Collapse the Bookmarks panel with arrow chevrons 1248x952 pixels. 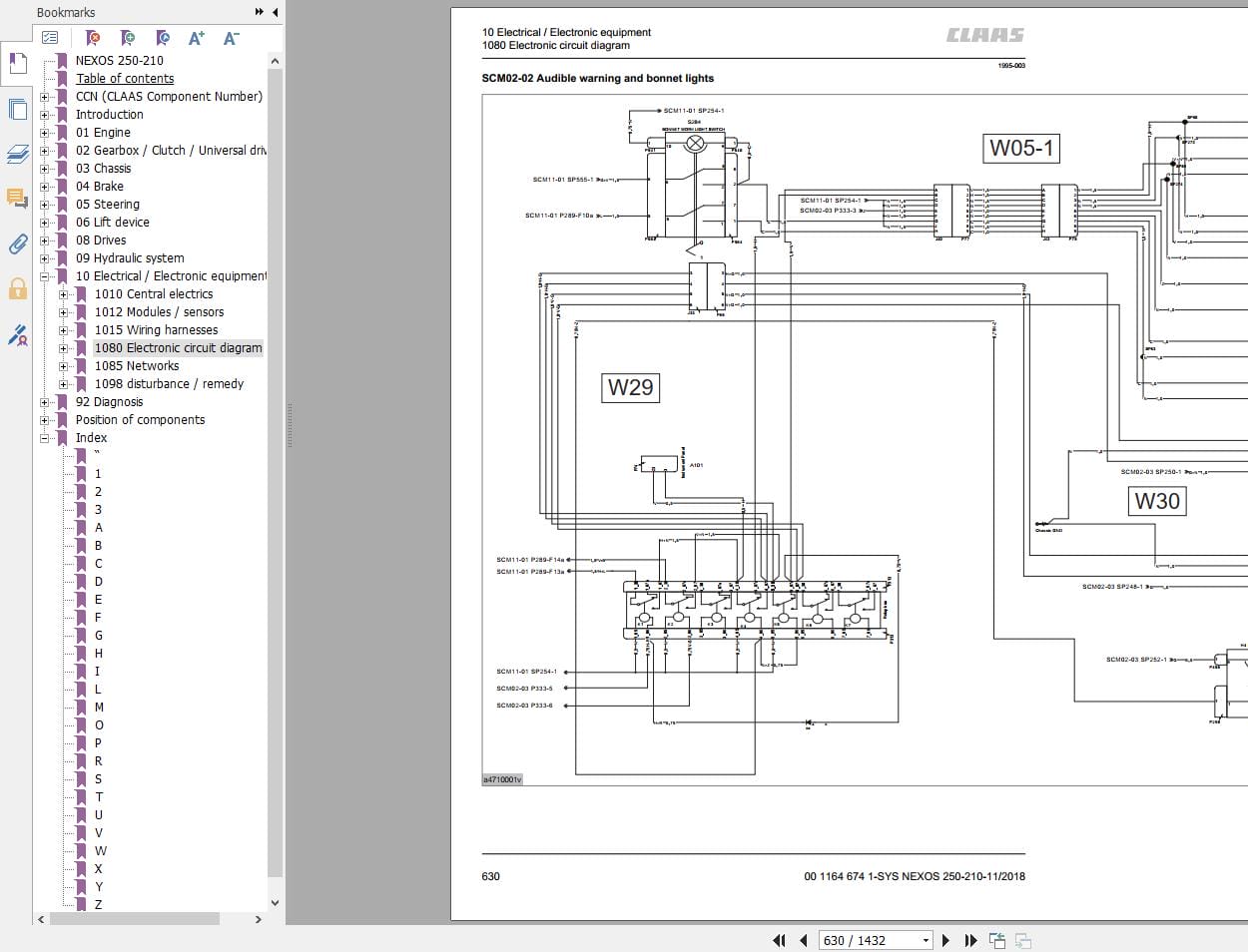point(258,12)
